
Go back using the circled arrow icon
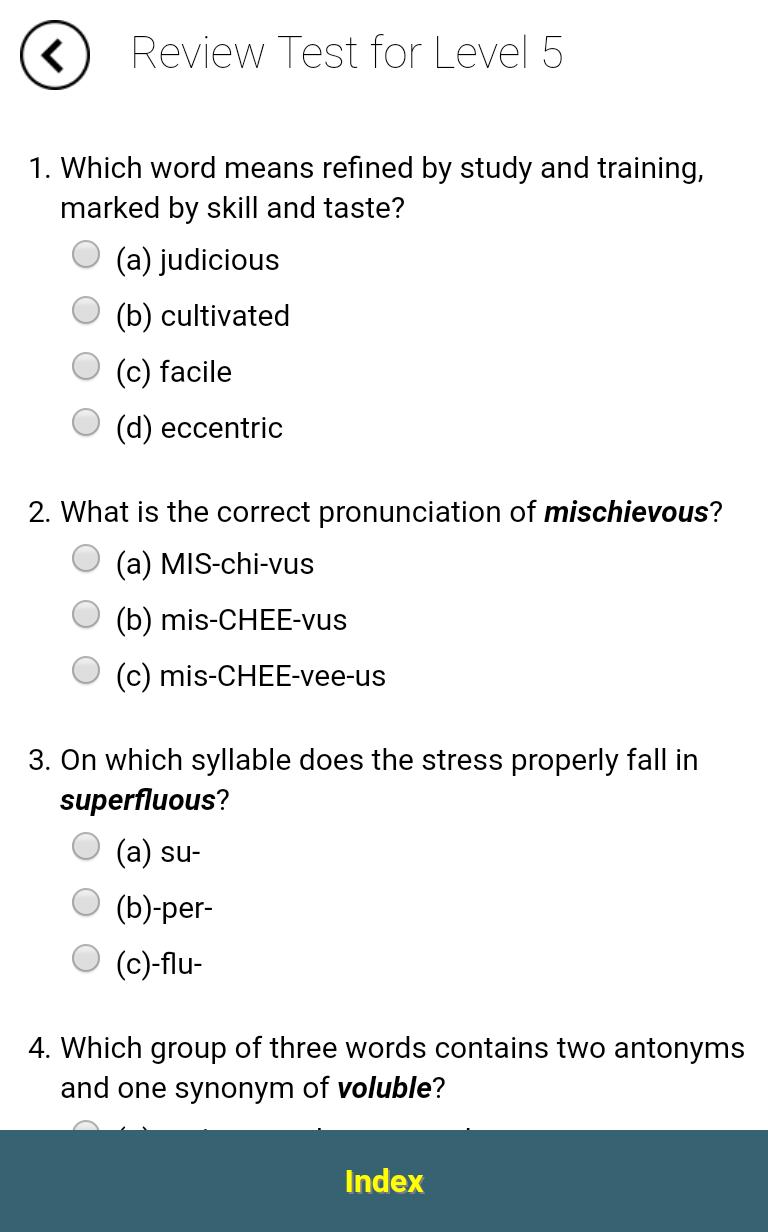pyautogui.click(x=55, y=55)
